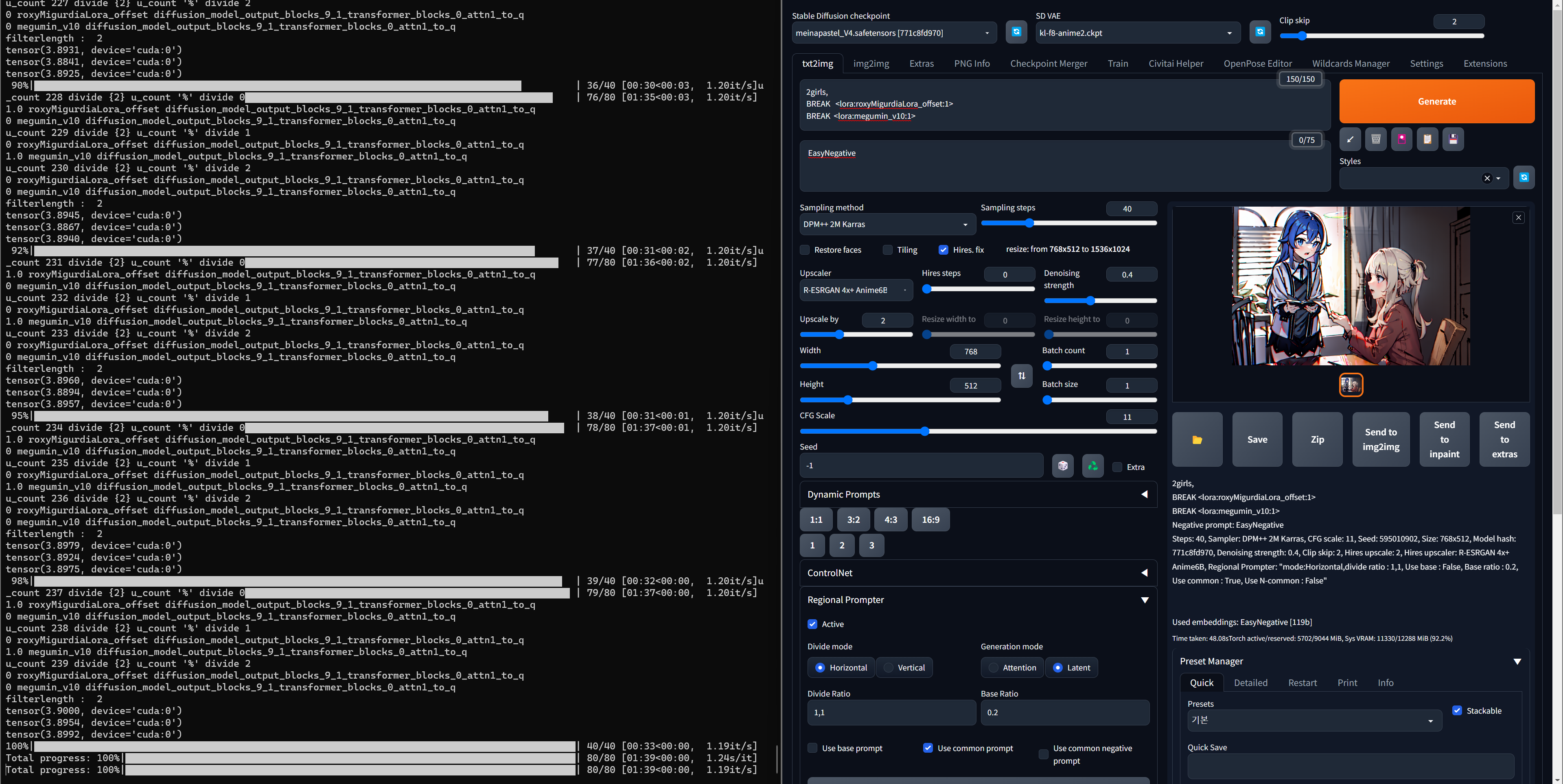Image resolution: width=1563 pixels, height=784 pixels.
Task: Refresh the SD VAE list
Action: click(x=1260, y=32)
